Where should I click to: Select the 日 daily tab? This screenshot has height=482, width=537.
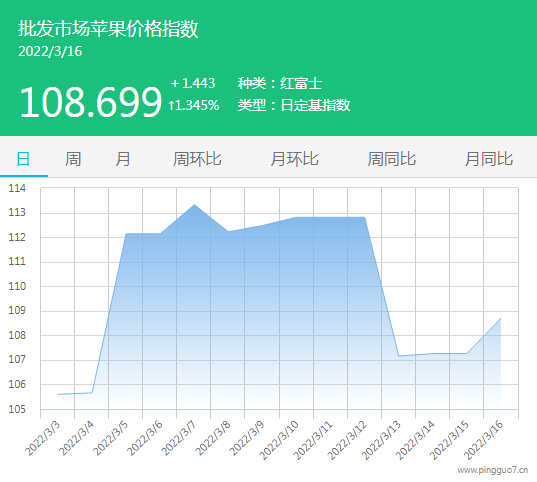(23, 159)
